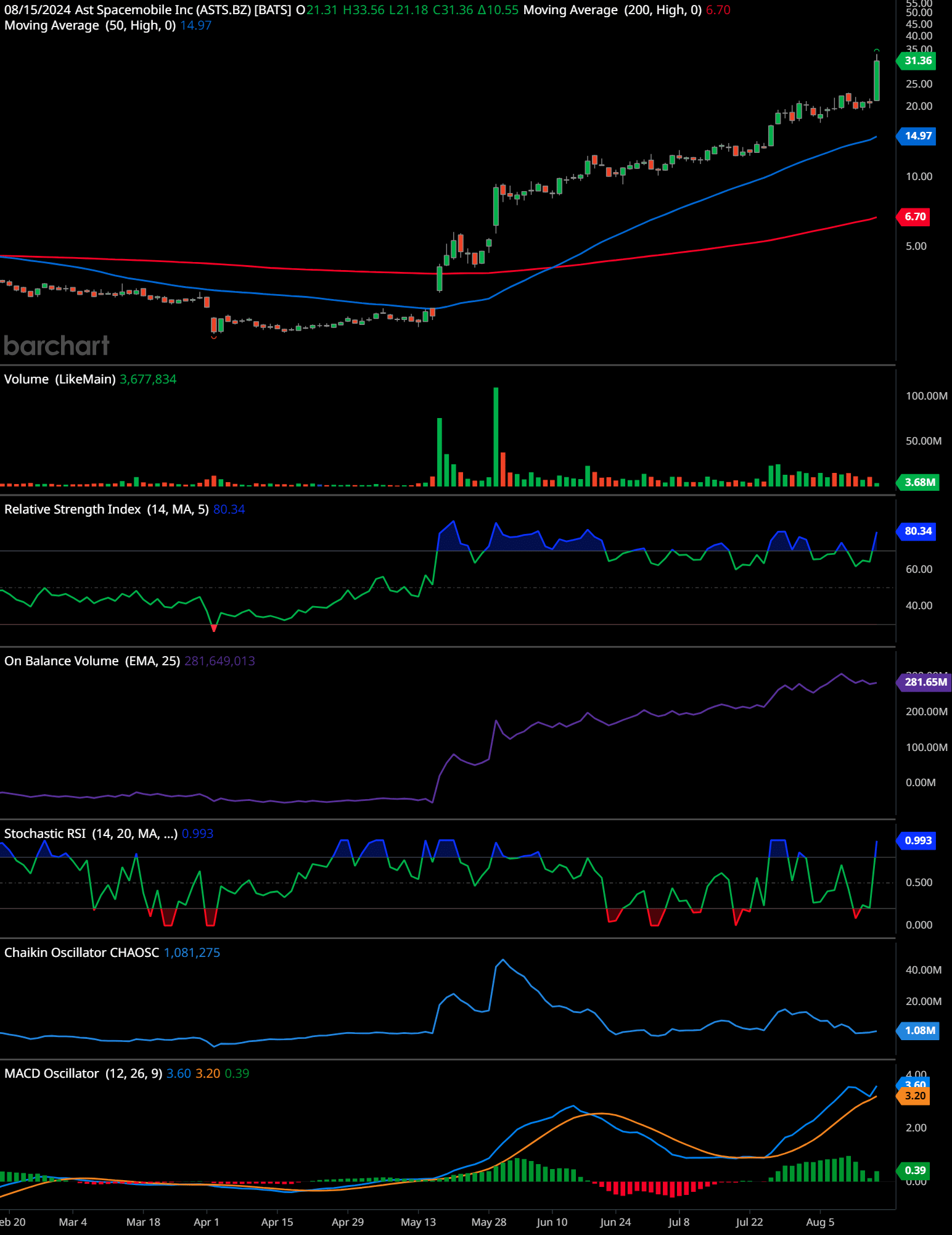Click the 50.00M volume axis label
The height and width of the screenshot is (1235, 952).
tap(923, 441)
